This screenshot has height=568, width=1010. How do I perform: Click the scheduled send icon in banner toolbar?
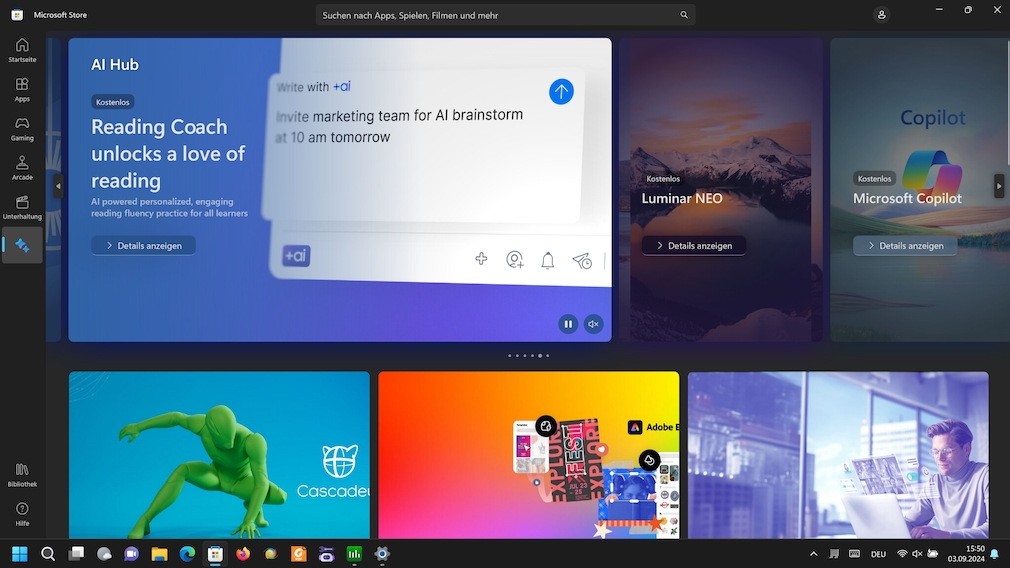click(x=582, y=260)
